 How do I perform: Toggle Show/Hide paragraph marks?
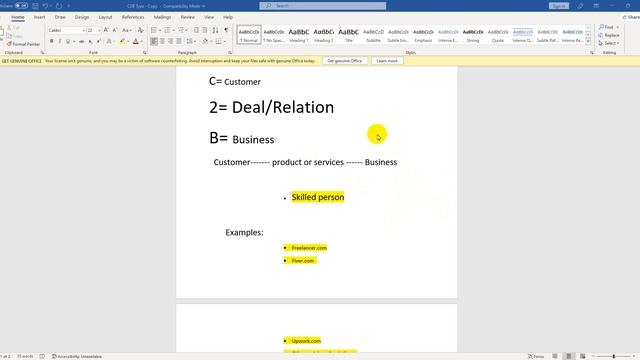tap(226, 30)
